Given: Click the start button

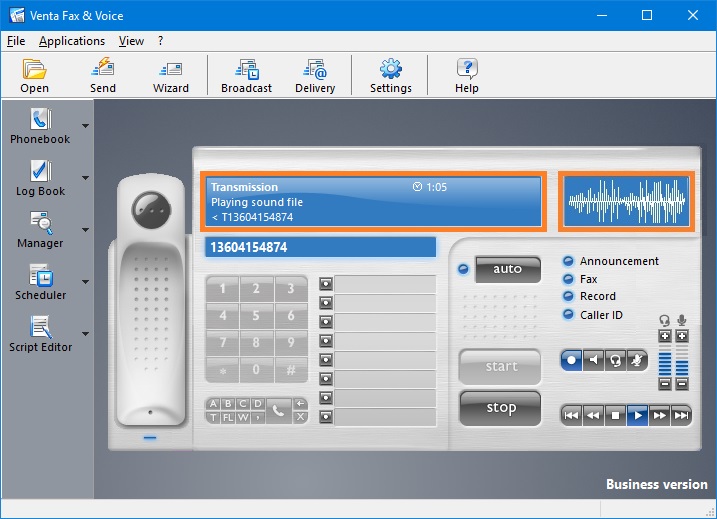Looking at the screenshot, I should pyautogui.click(x=500, y=366).
